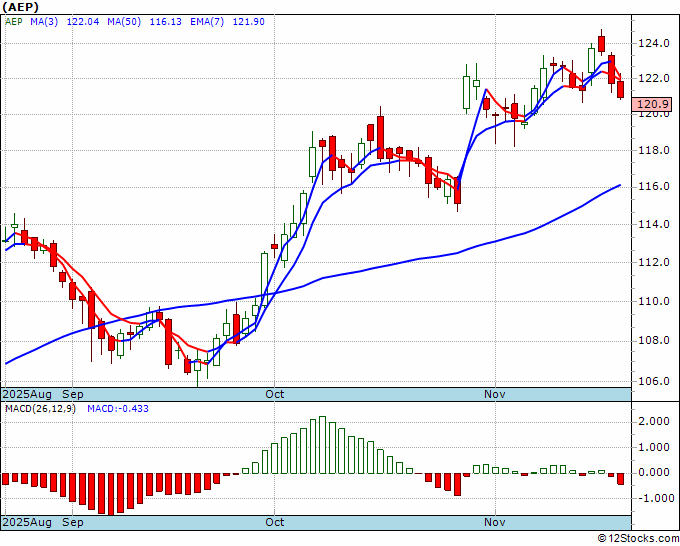Click 2025Aug on the price chart date axis
Image resolution: width=680 pixels, height=546 pixels.
(x=27, y=394)
